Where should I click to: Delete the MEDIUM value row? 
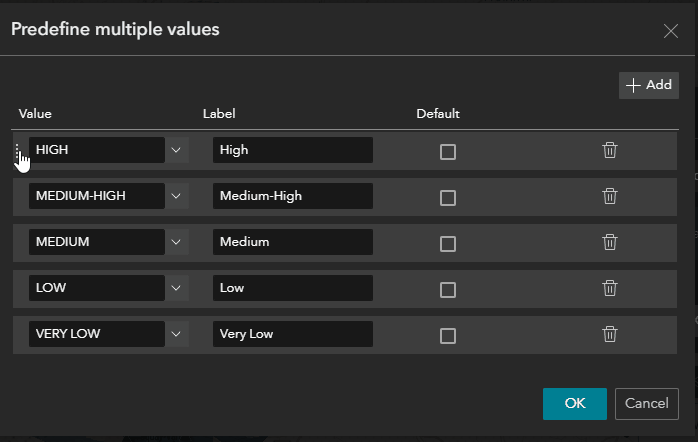pyautogui.click(x=610, y=242)
